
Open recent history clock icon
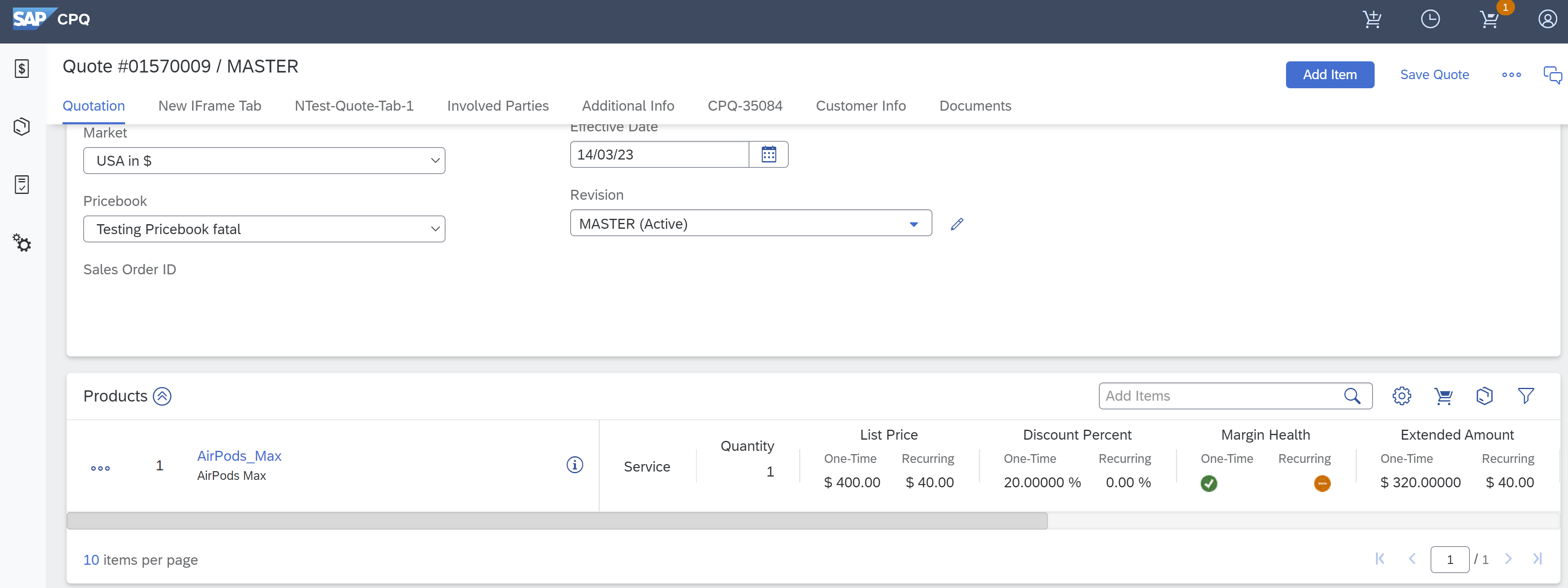[1431, 19]
